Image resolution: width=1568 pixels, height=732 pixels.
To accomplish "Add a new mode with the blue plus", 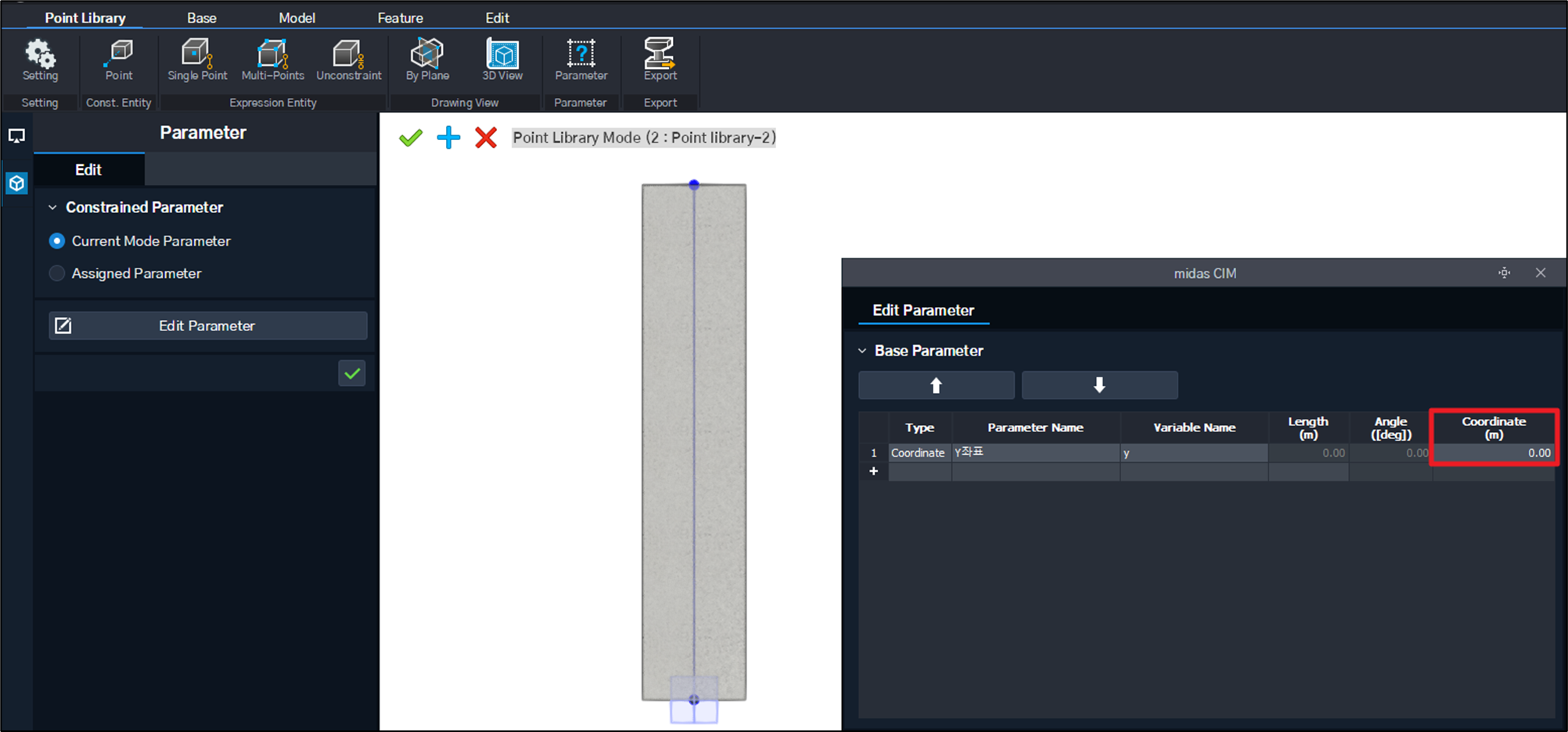I will click(x=448, y=137).
